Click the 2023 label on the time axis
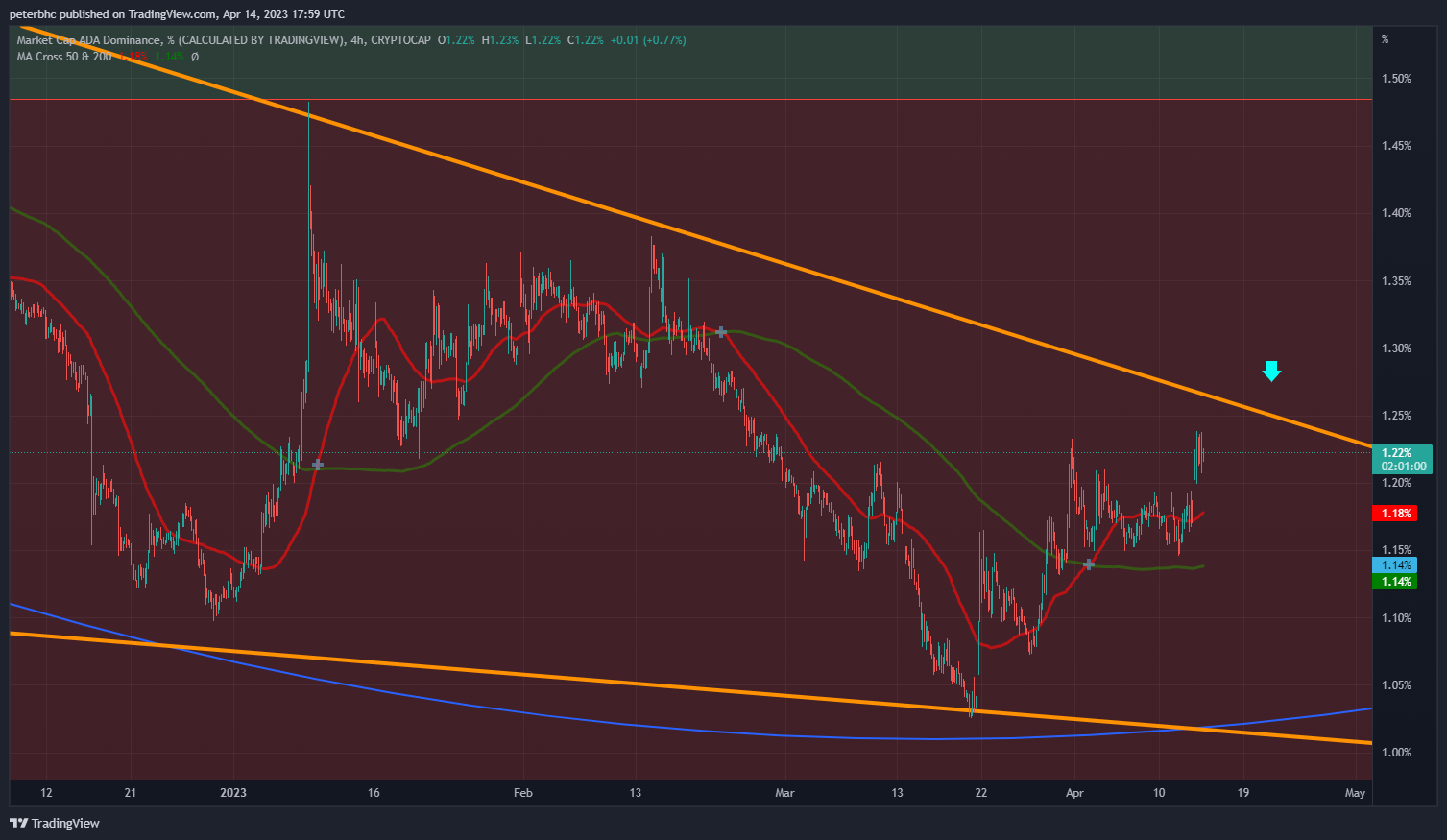 [233, 793]
